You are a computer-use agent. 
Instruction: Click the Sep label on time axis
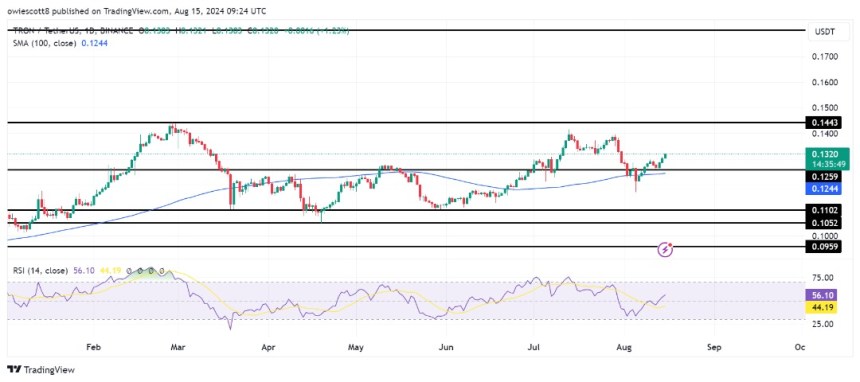point(714,347)
